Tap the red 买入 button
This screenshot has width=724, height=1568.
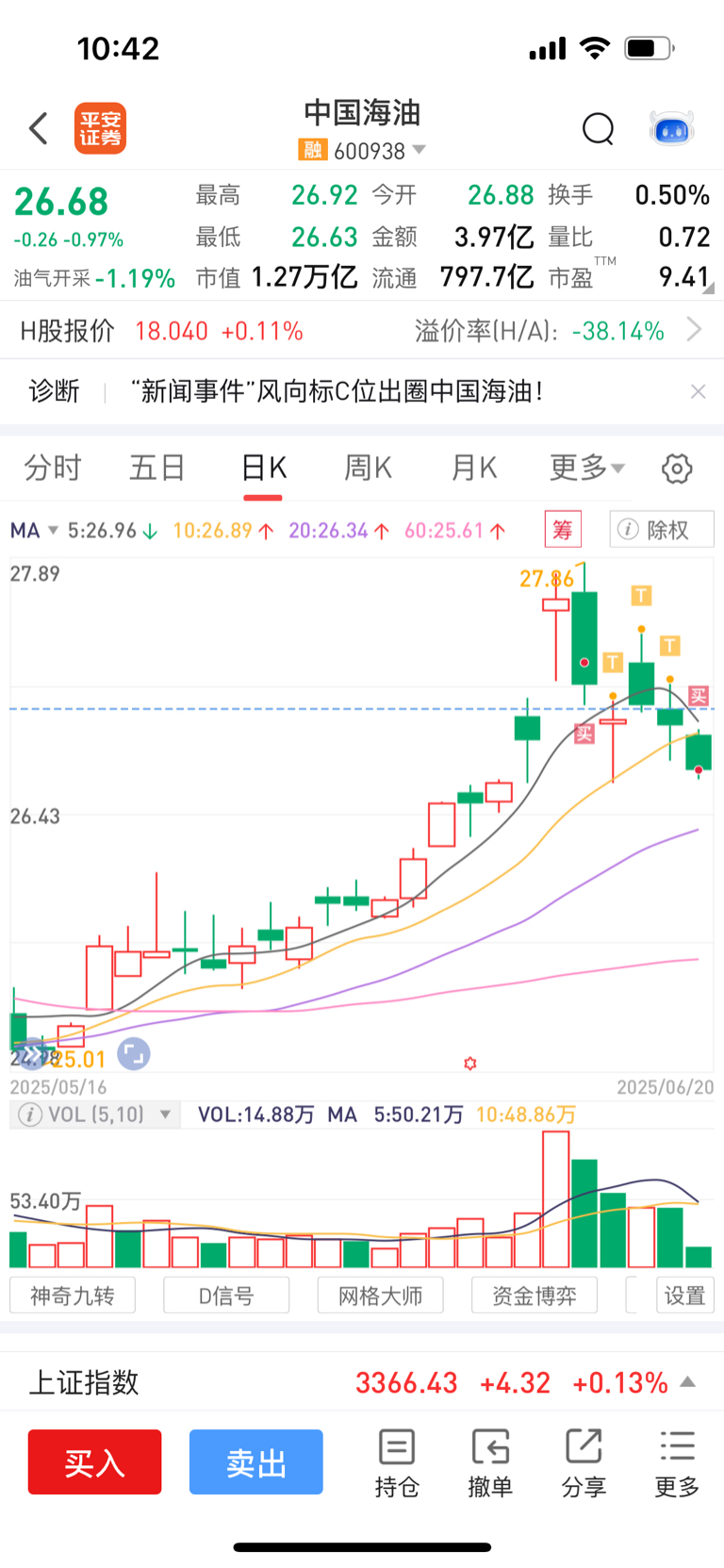tap(94, 1461)
